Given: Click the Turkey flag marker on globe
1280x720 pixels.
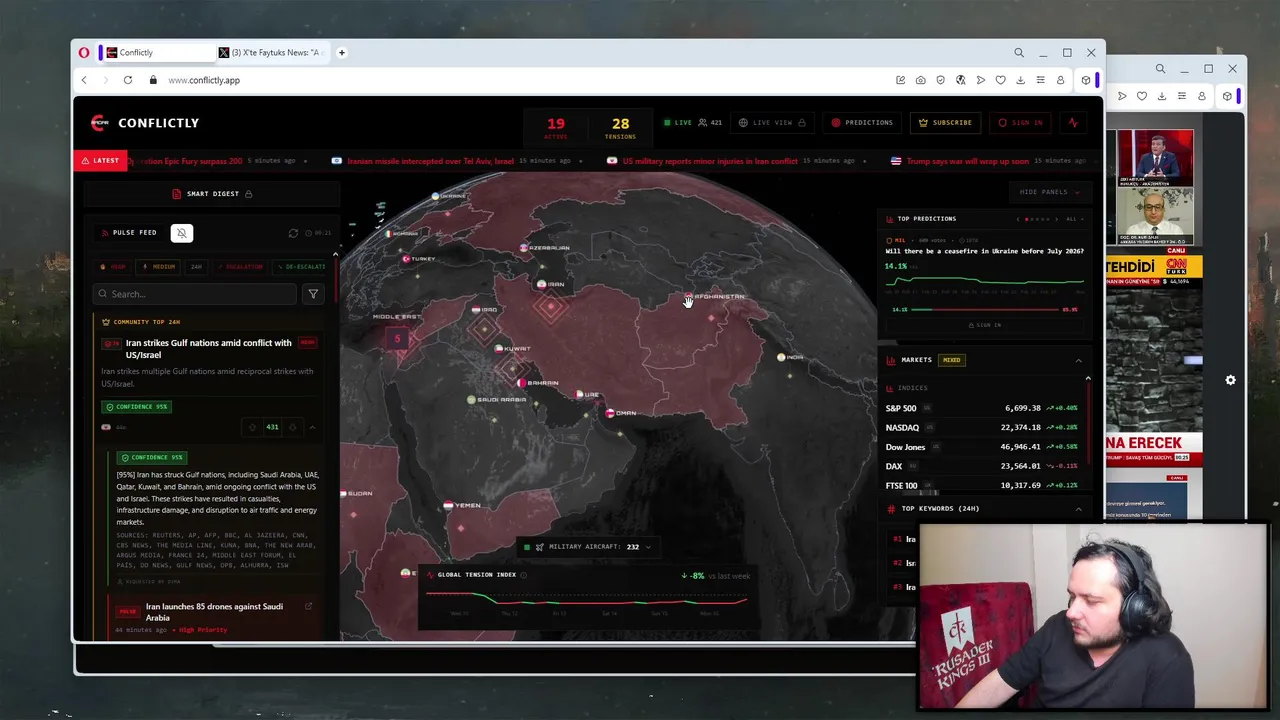Looking at the screenshot, I should pyautogui.click(x=406, y=259).
